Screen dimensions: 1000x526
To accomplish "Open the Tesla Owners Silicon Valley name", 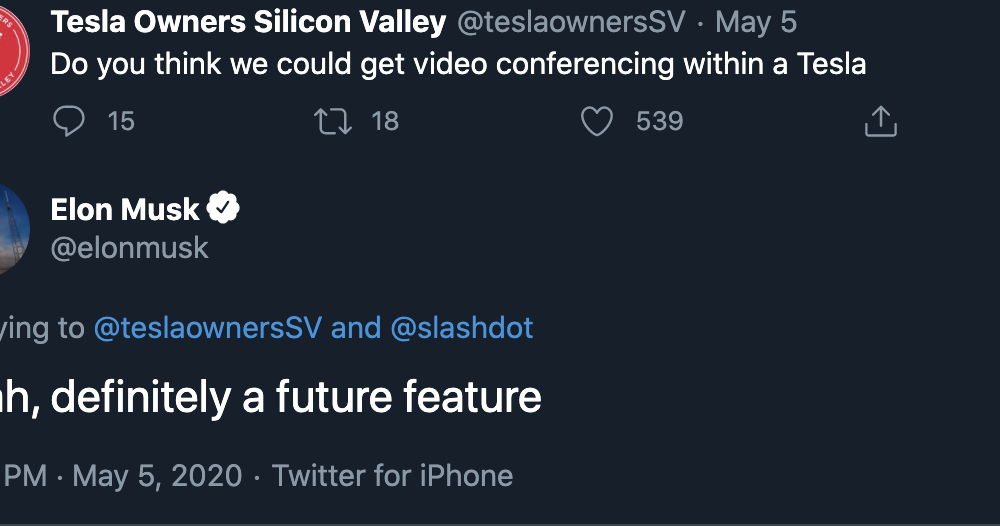I will (248, 22).
